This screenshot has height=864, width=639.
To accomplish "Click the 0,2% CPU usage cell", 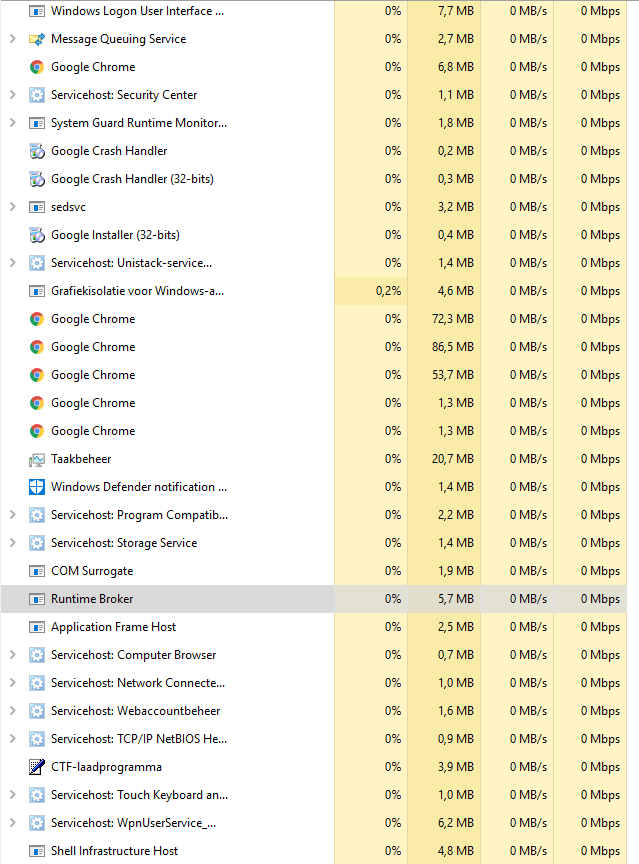I will (388, 291).
